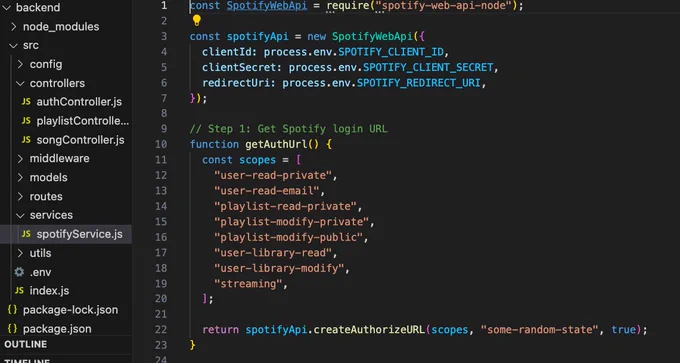Image resolution: width=680 pixels, height=363 pixels.
Task: Open the lightbulb quick-fix icon
Action: point(196,20)
